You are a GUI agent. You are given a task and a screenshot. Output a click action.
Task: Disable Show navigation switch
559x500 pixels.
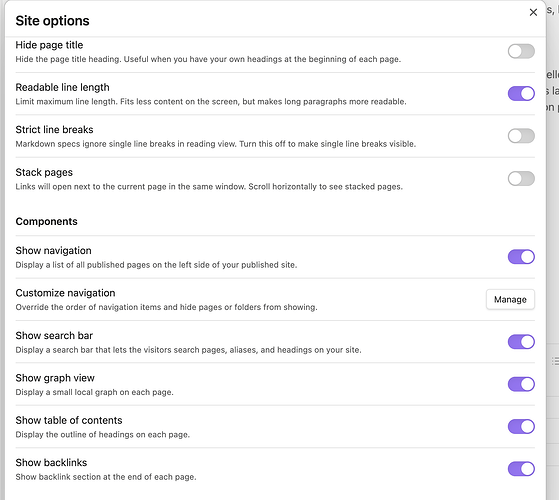(x=521, y=257)
